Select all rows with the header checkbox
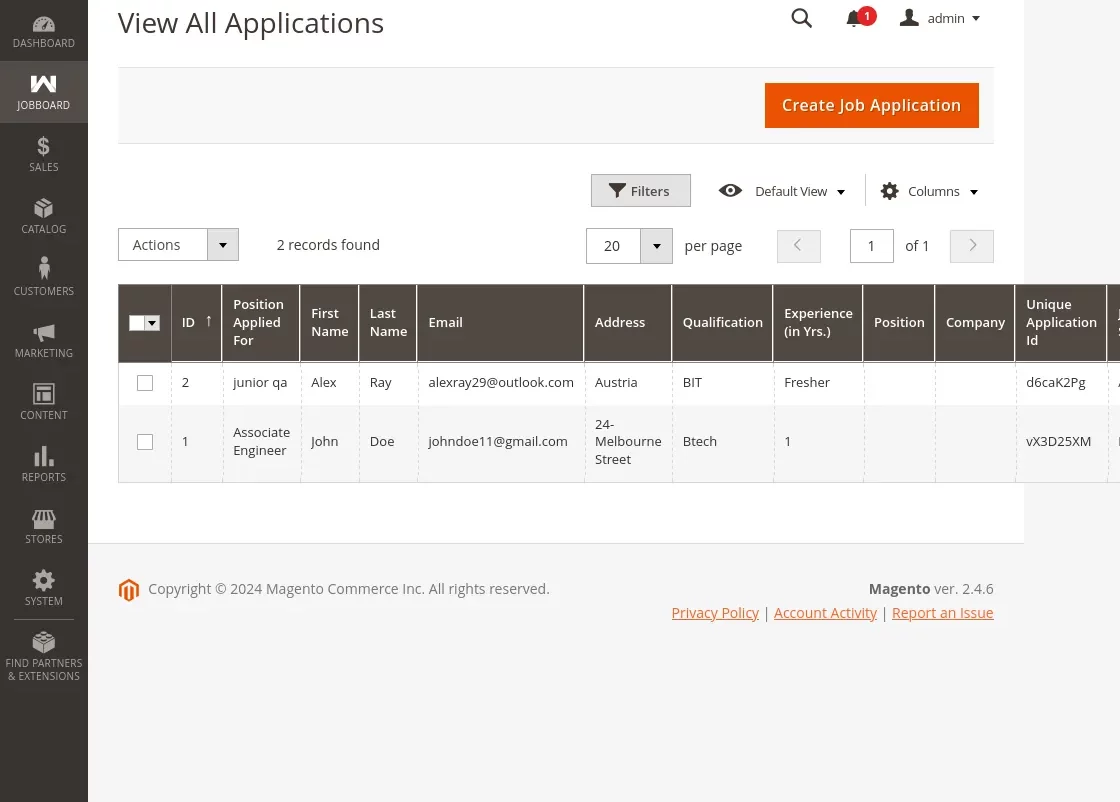This screenshot has height=802, width=1120. tap(144, 323)
